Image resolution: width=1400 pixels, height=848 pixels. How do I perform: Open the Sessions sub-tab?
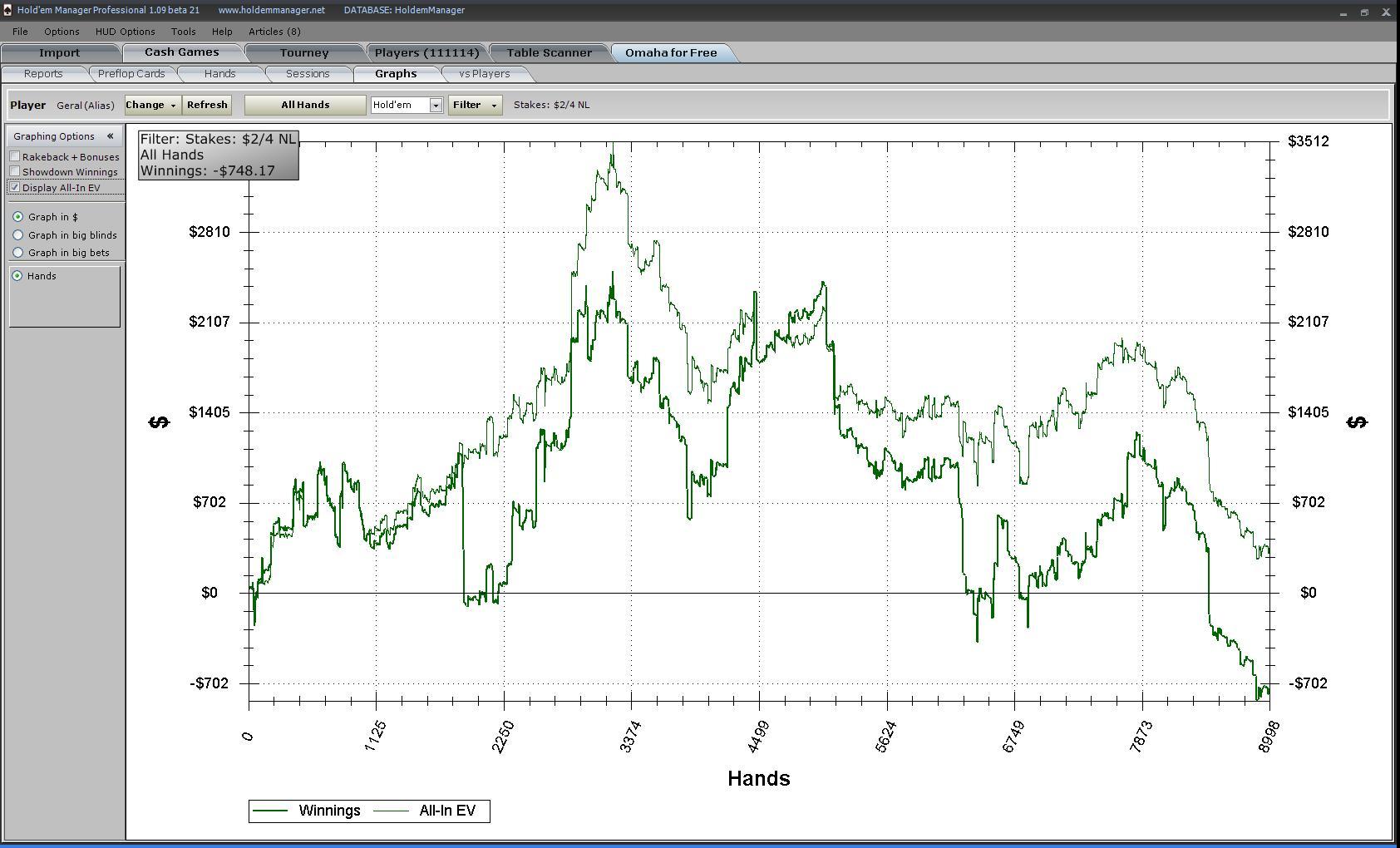point(308,74)
